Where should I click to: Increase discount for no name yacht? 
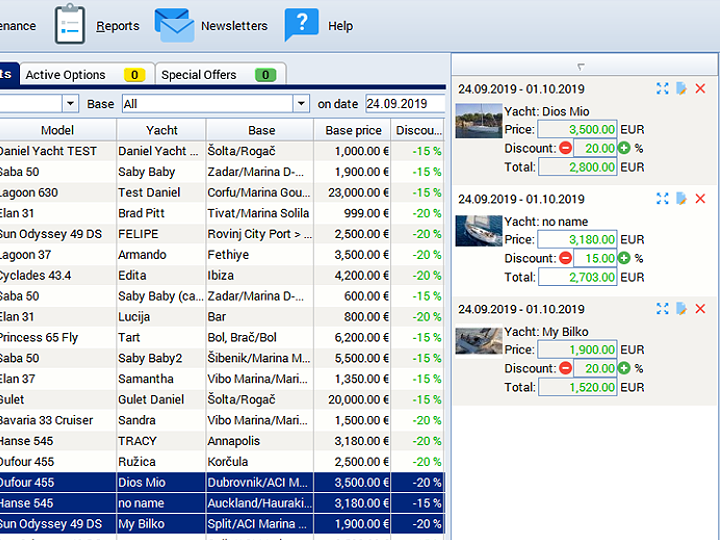click(x=624, y=258)
